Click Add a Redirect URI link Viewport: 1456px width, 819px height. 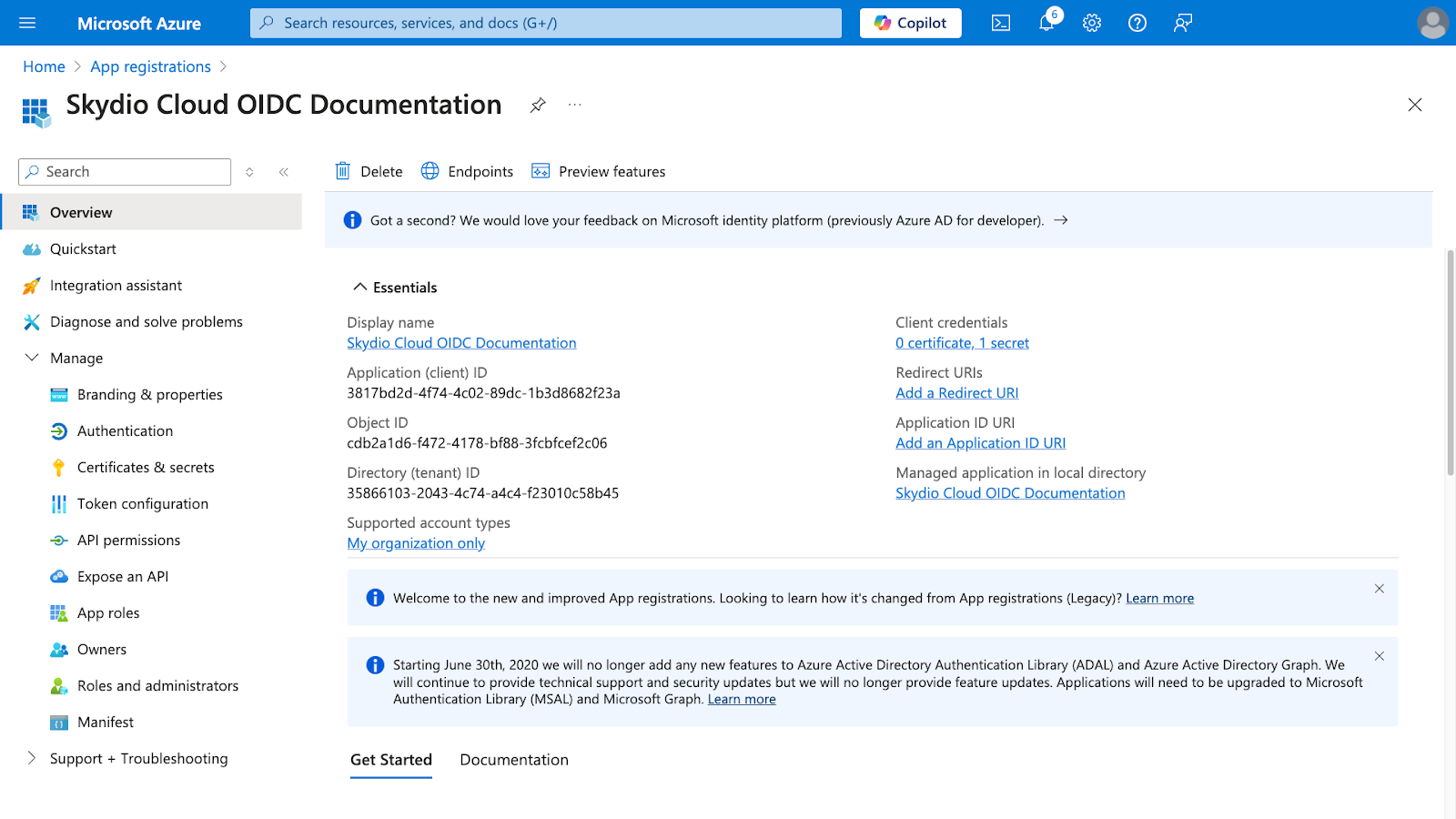956,393
